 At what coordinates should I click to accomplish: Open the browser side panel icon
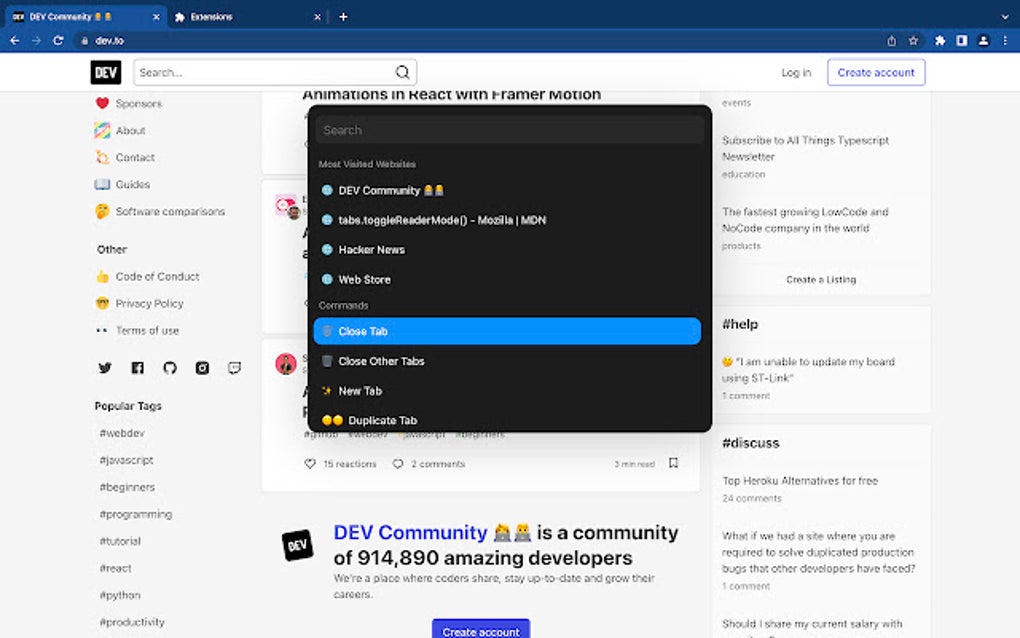point(961,40)
